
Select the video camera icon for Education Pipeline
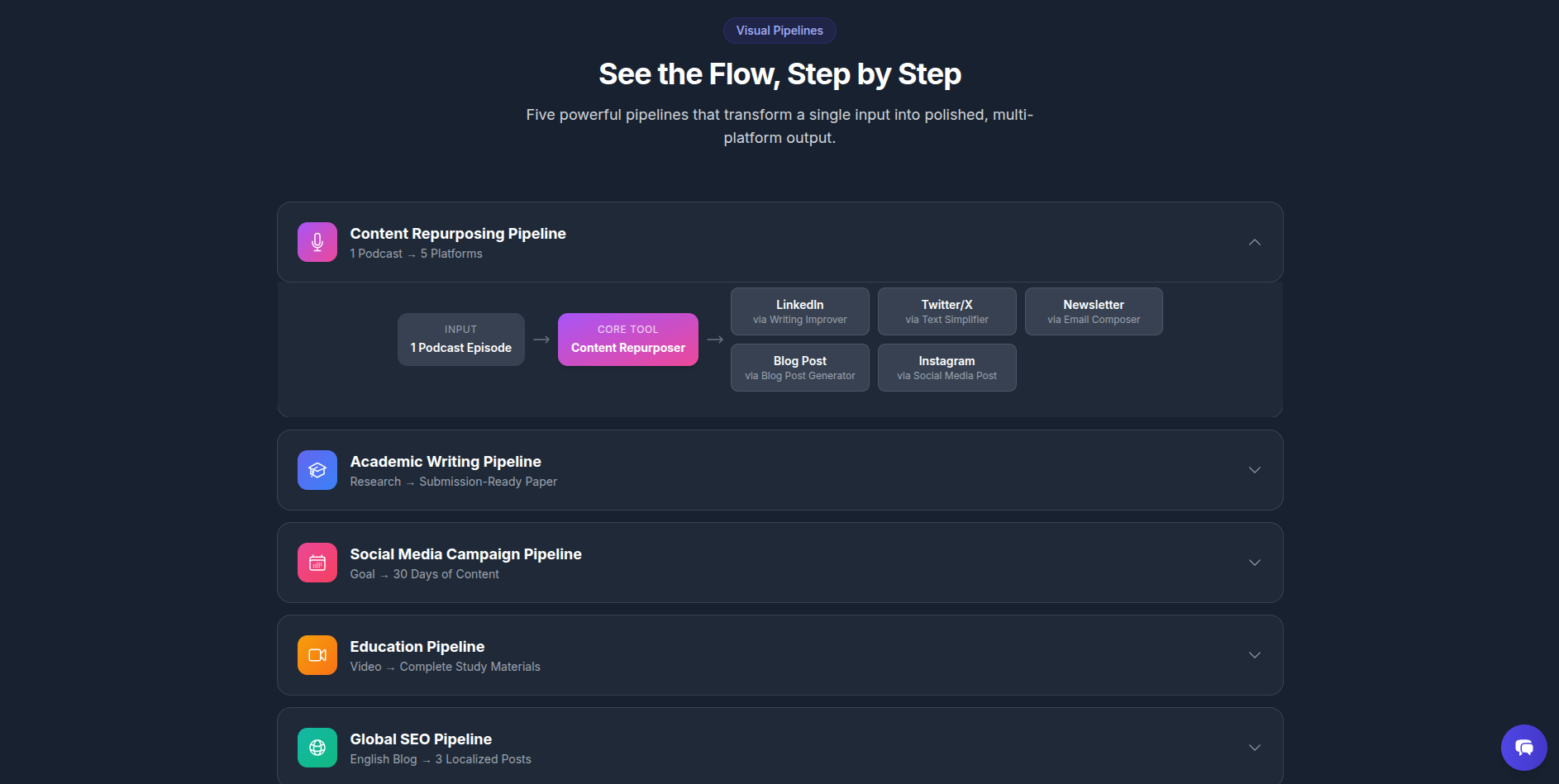317,655
